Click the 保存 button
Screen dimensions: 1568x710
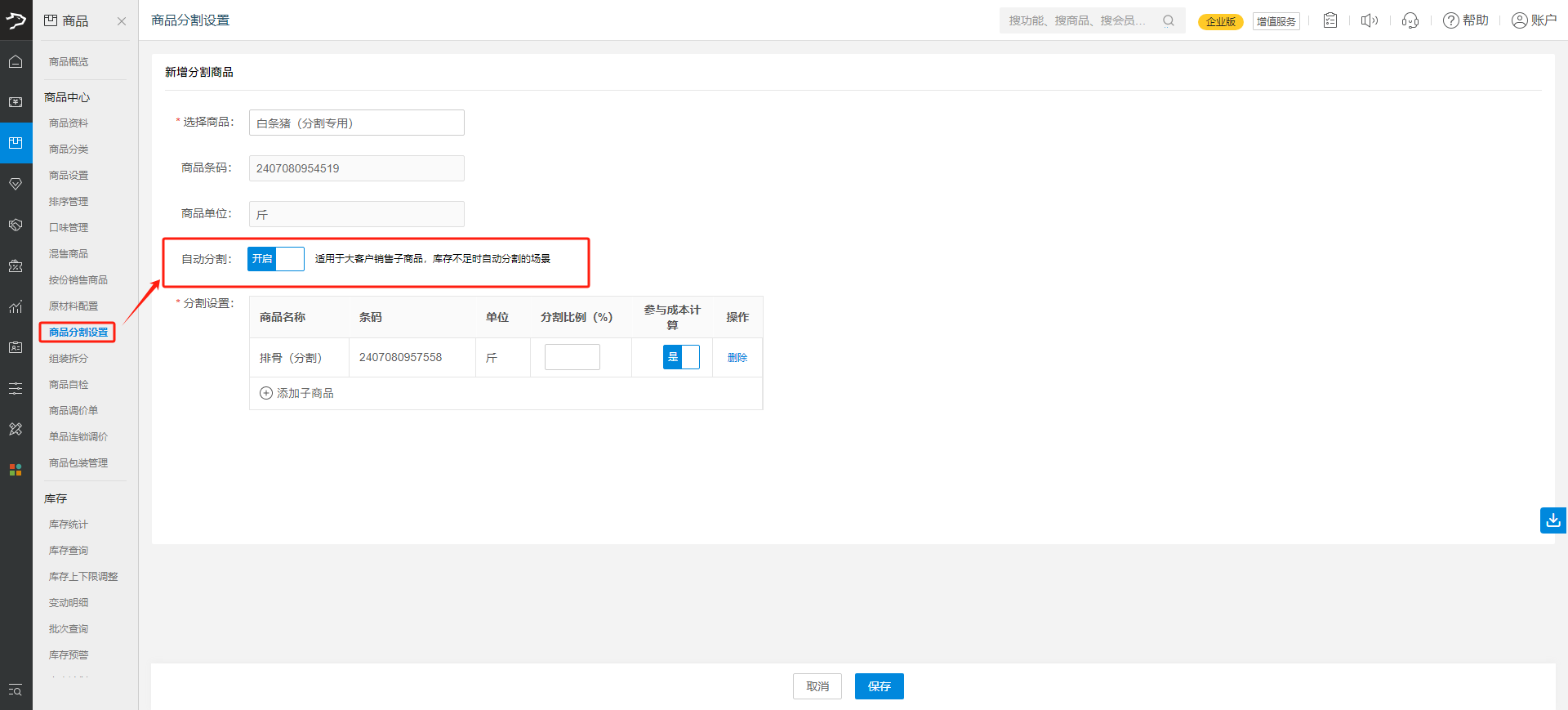[x=879, y=686]
